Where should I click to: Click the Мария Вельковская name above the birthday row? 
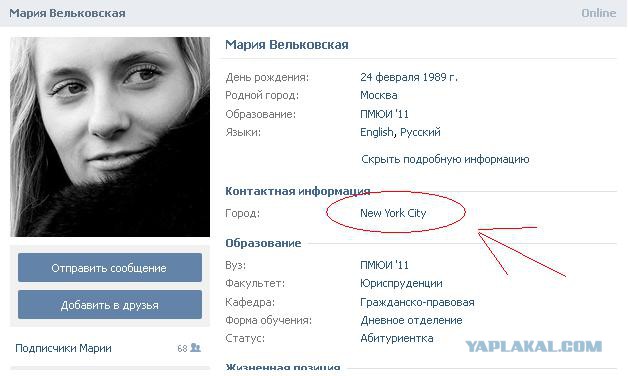point(287,45)
